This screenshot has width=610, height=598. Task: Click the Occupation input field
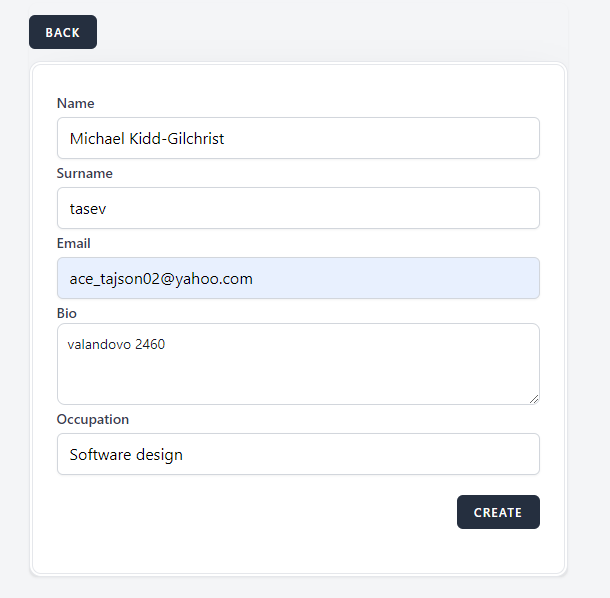point(298,454)
